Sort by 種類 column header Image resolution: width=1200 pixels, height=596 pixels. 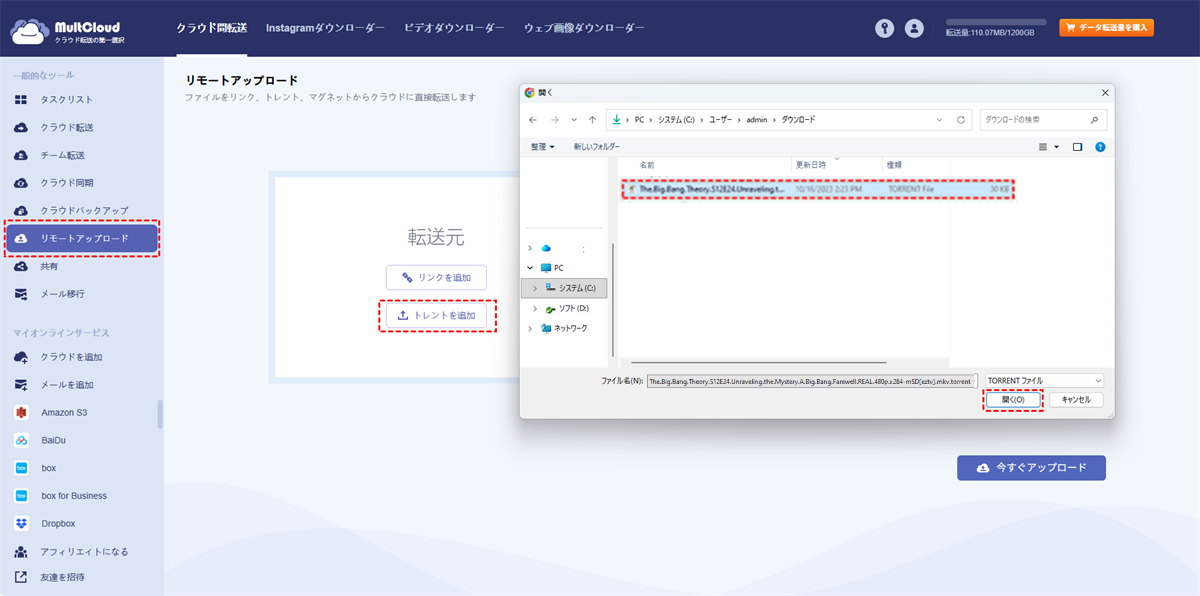point(893,164)
